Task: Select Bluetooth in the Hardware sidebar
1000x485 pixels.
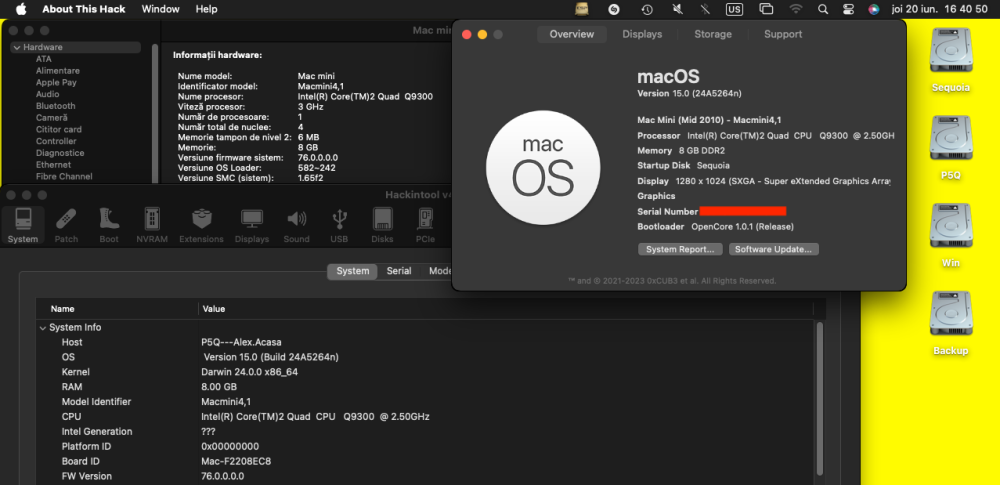Action: (x=55, y=106)
